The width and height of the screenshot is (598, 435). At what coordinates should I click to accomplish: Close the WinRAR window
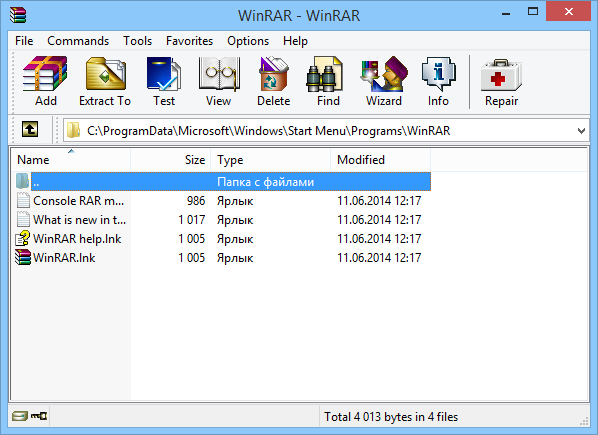pos(569,12)
